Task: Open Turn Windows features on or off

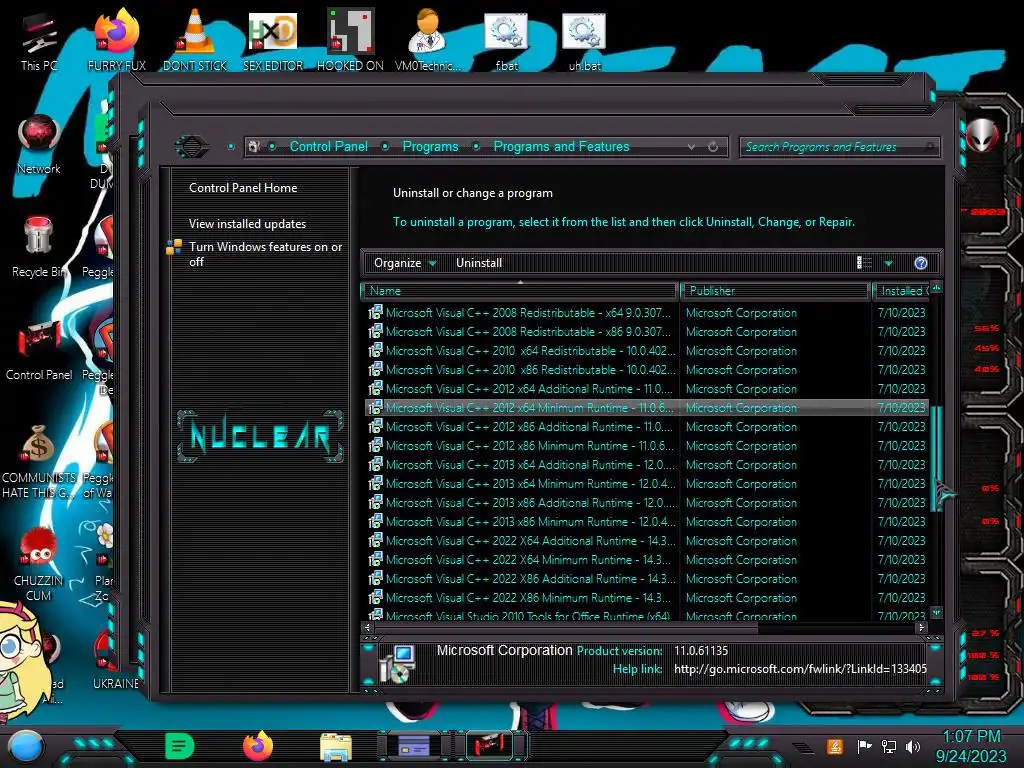Action: coord(265,254)
